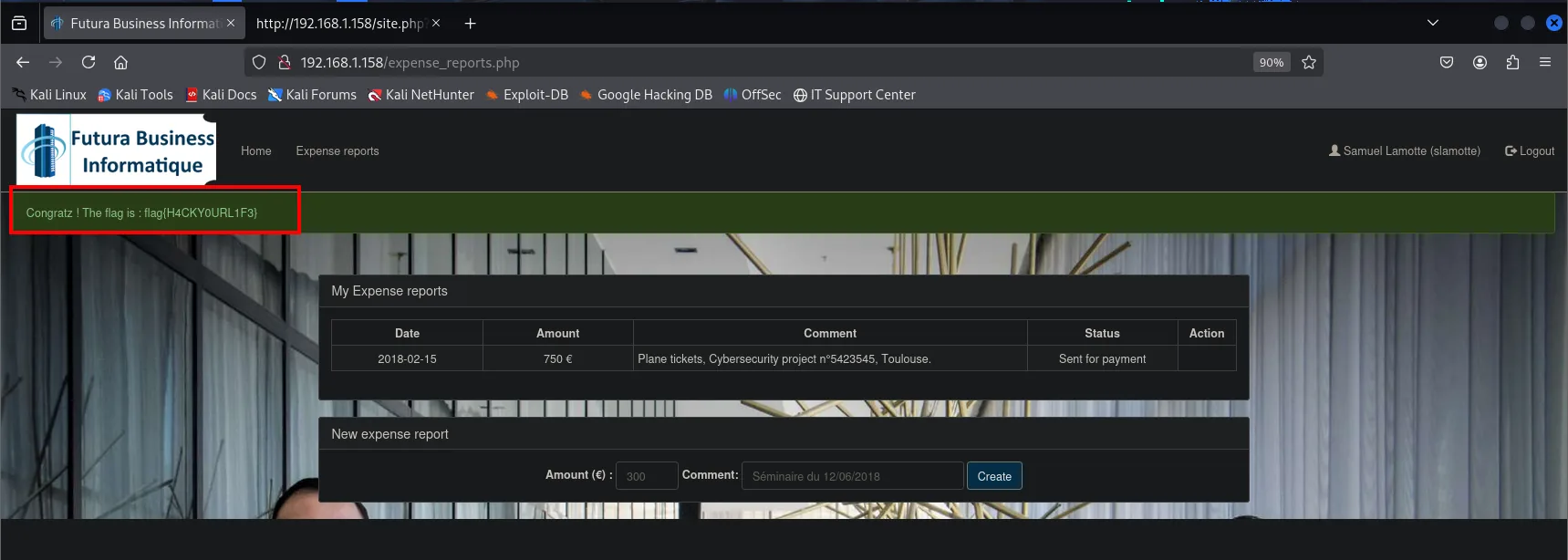The image size is (1568, 560).
Task: Go back with the back arrow
Action: (23, 62)
